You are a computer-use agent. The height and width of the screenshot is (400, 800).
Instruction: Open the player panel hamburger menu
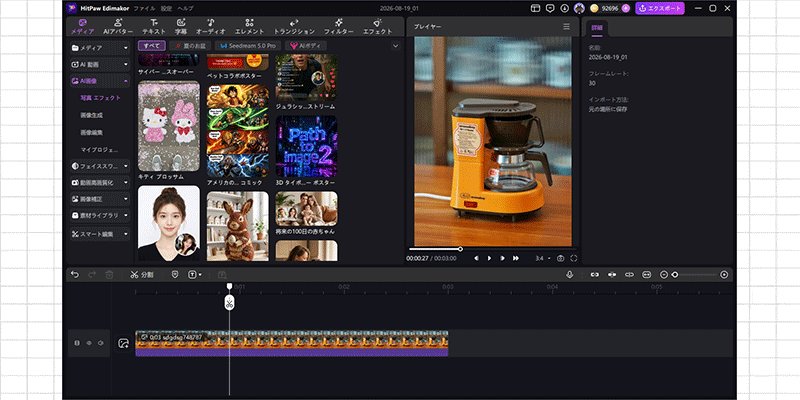[566, 27]
